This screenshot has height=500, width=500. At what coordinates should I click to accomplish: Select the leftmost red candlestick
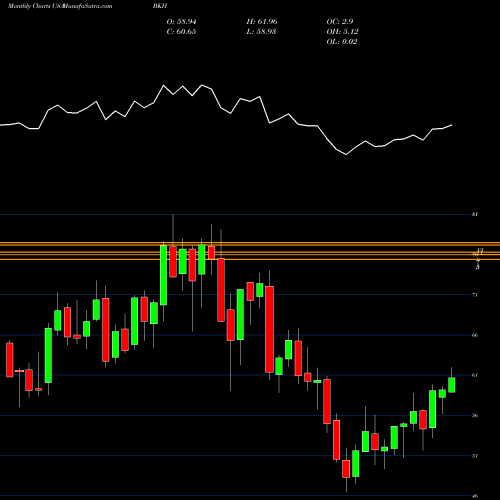pyautogui.click(x=10, y=360)
